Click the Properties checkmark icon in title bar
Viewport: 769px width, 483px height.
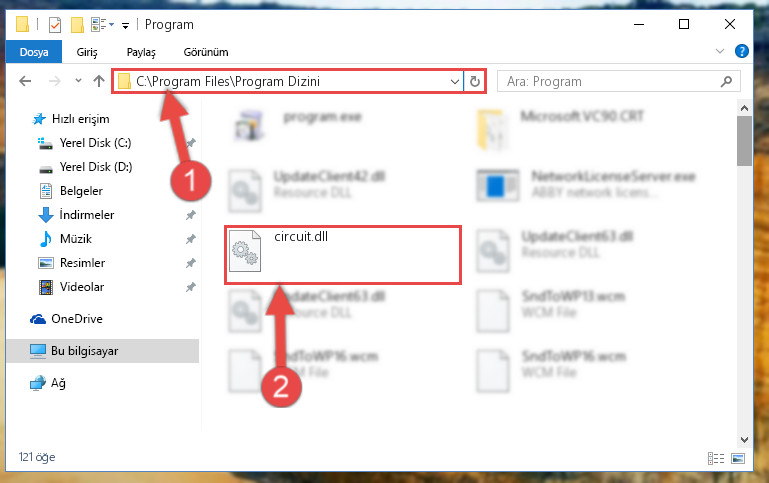[x=55, y=25]
